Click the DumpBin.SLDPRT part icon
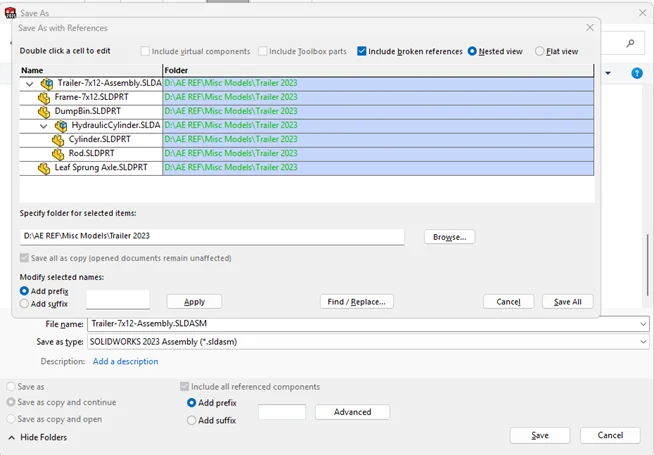654x455 pixels. [44, 112]
